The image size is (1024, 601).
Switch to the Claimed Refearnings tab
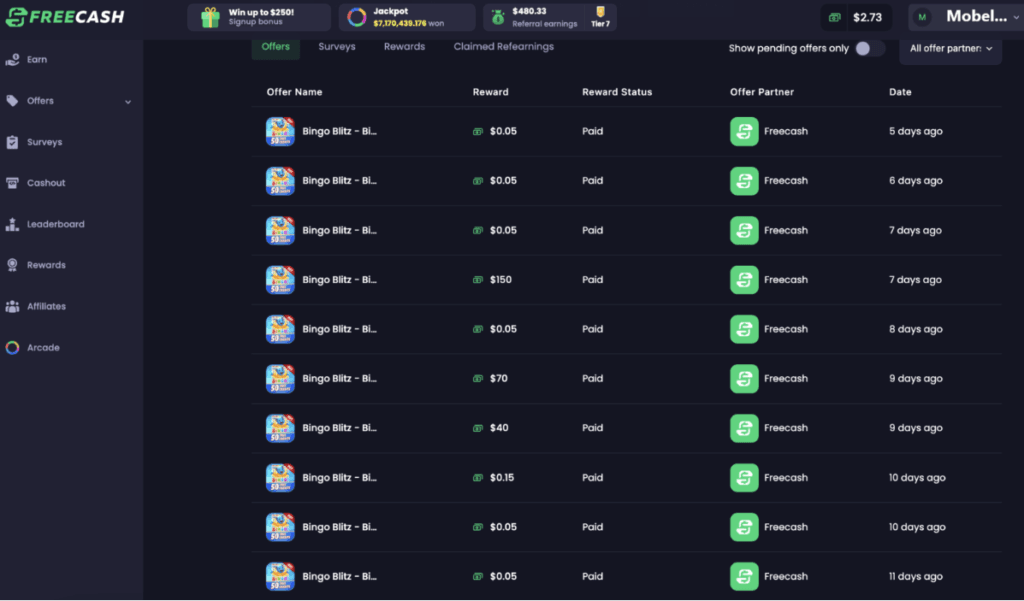point(504,47)
